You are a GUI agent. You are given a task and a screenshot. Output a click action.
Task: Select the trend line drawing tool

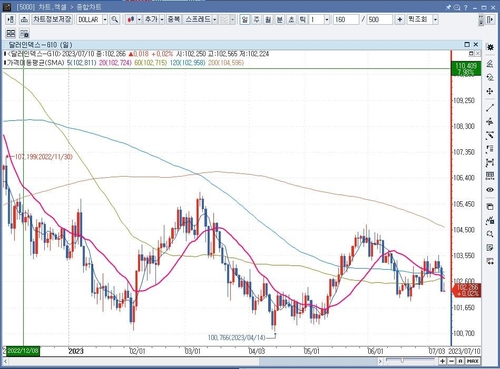[490, 107]
